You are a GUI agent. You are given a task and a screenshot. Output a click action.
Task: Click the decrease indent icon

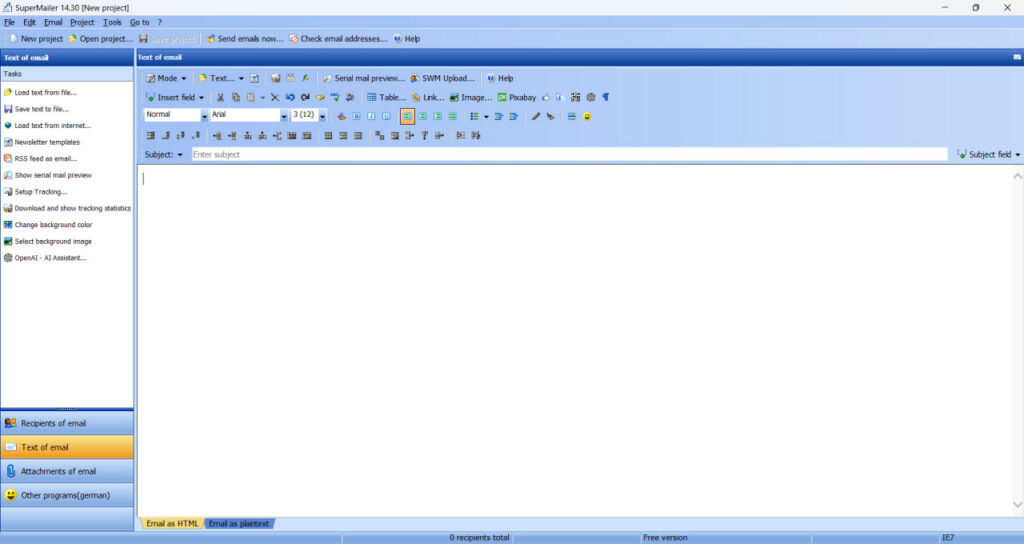coord(498,116)
